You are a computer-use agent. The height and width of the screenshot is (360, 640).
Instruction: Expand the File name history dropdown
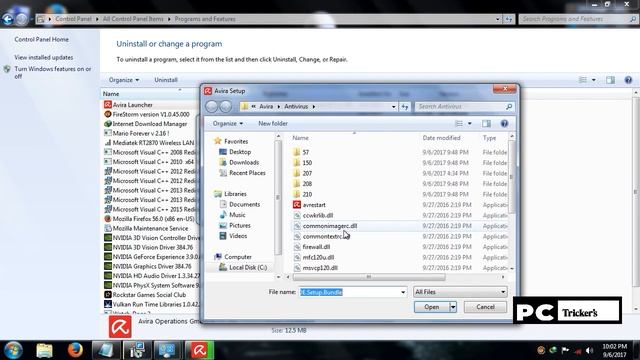pyautogui.click(x=403, y=292)
